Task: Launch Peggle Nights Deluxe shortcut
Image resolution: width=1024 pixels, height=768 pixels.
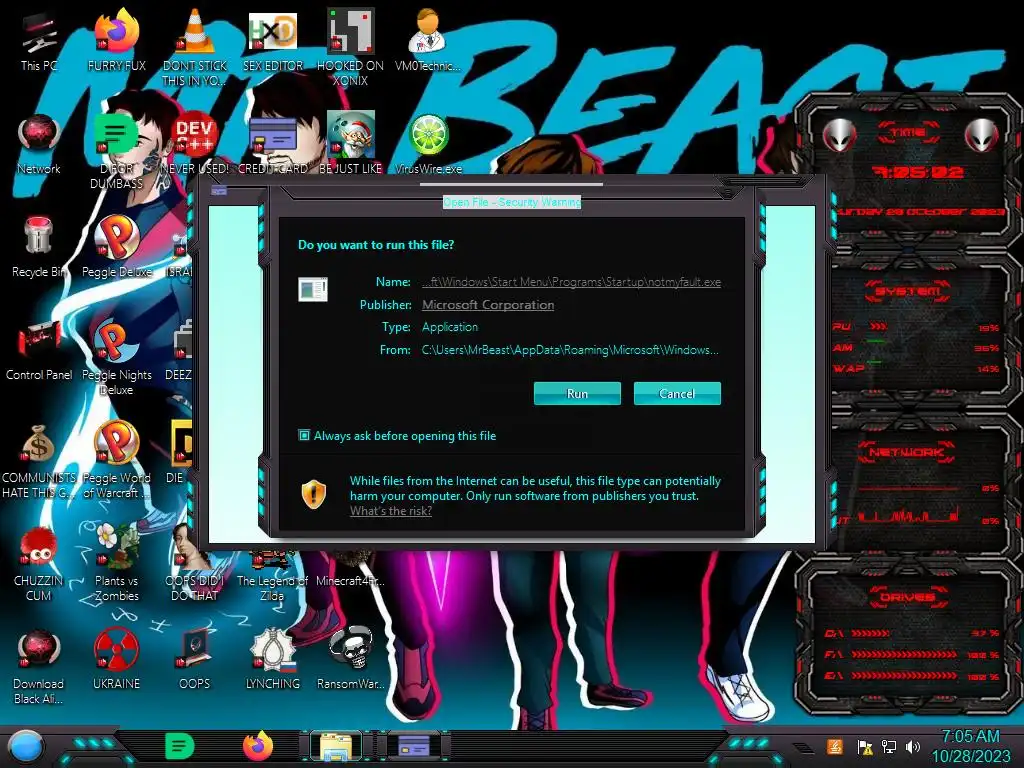Action: coord(116,356)
